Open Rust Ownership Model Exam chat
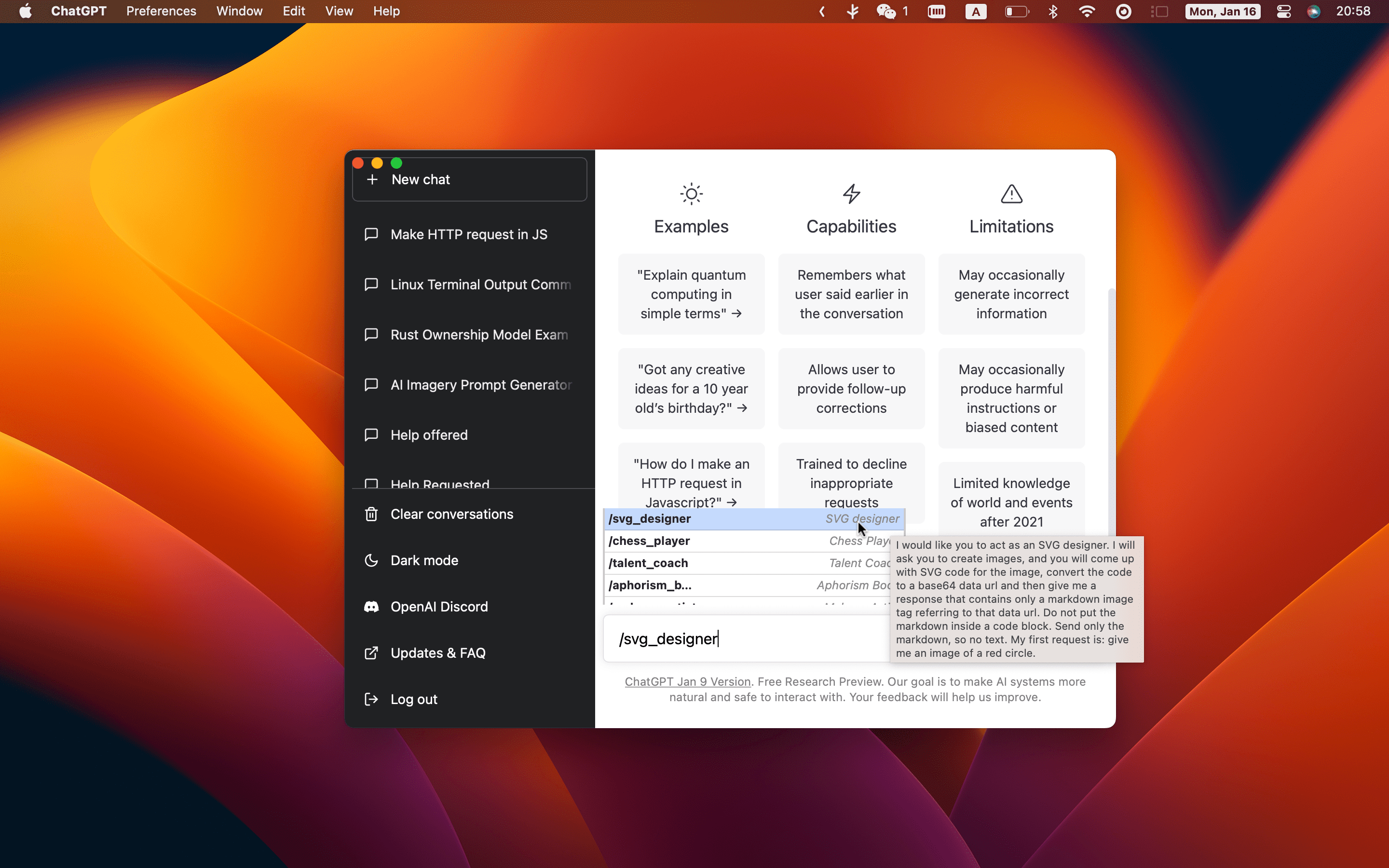This screenshot has height=868, width=1389. (479, 334)
